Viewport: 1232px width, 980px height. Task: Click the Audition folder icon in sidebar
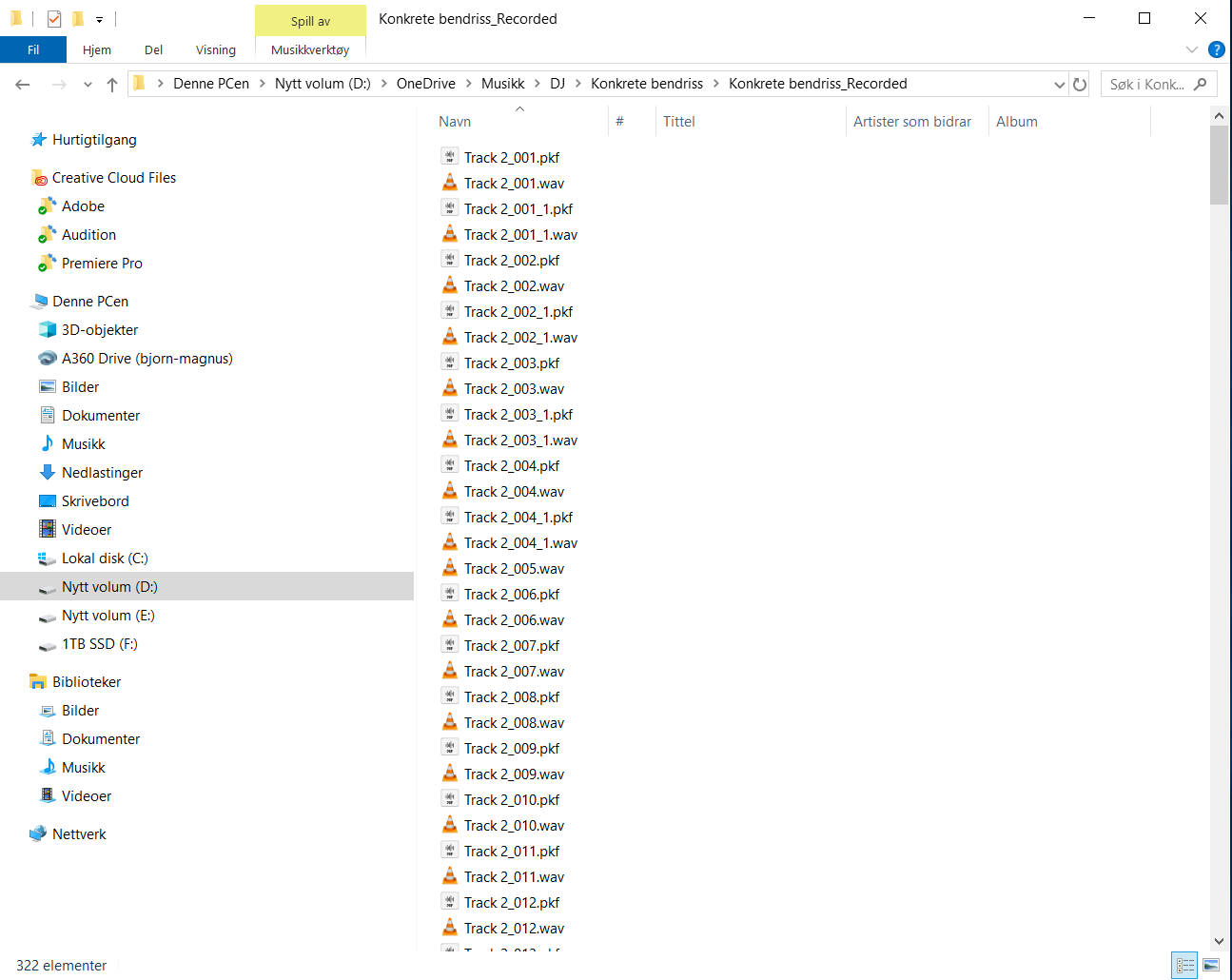pyautogui.click(x=48, y=235)
